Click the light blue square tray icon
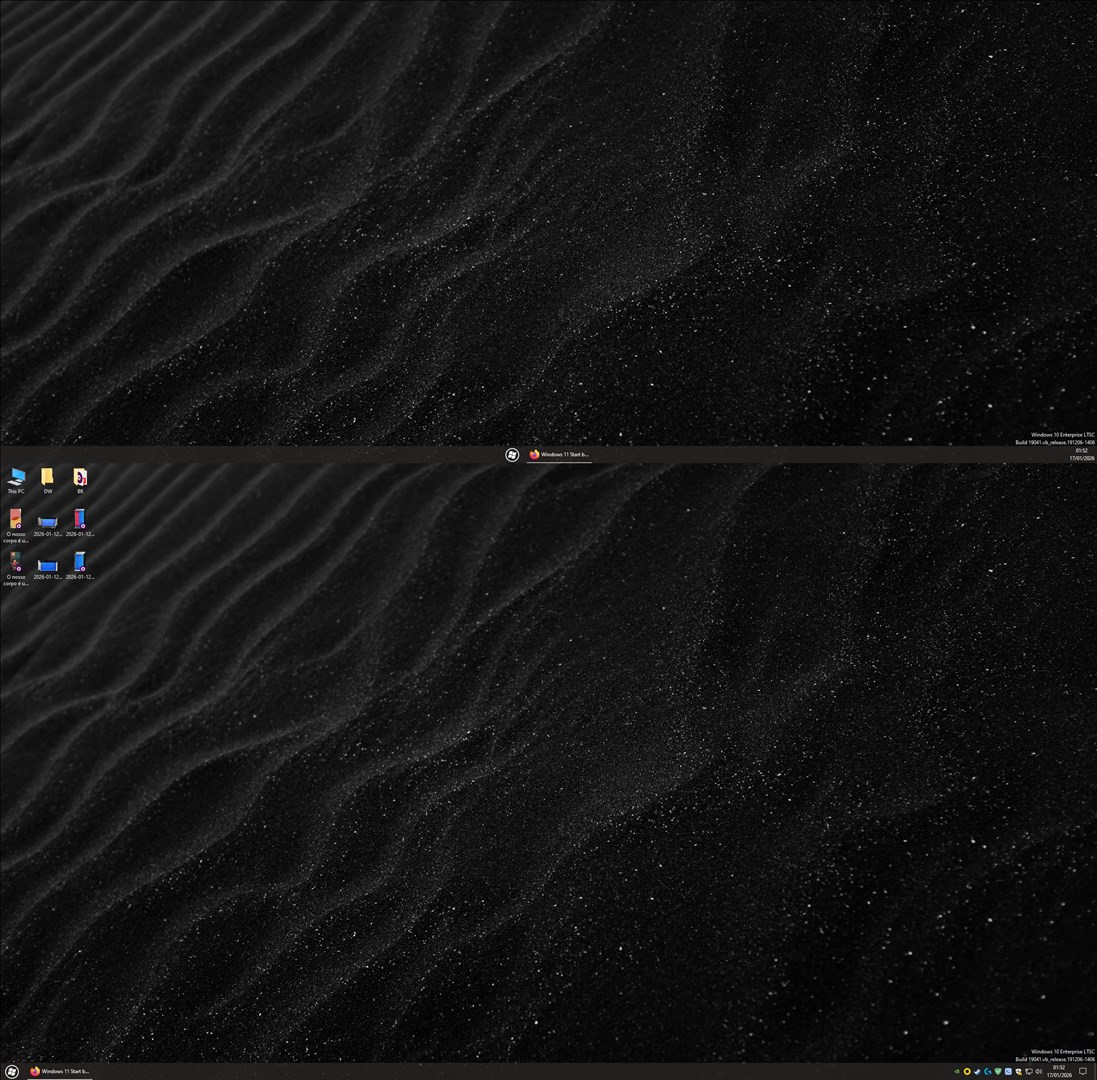This screenshot has width=1097, height=1080. (x=1008, y=1071)
